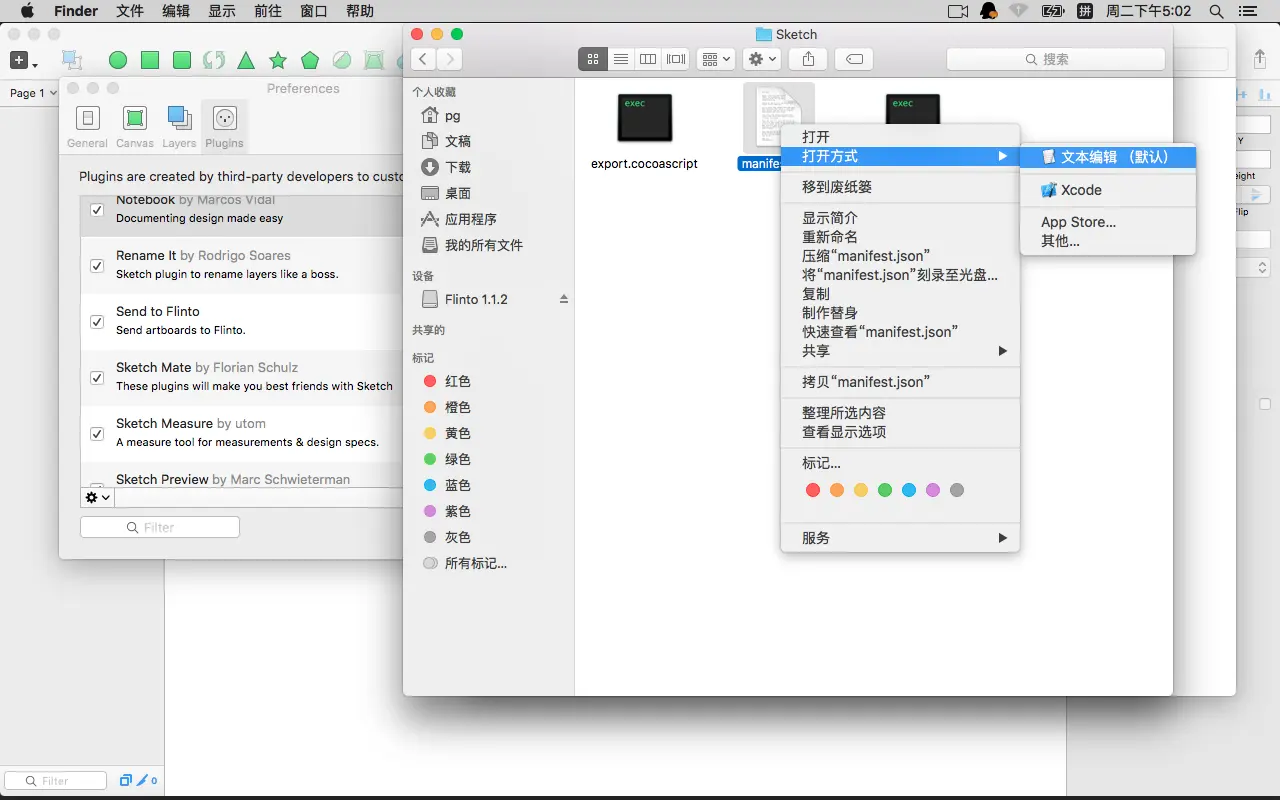
Task: Choose 移到废纸篓 in the context menu
Action: click(899, 187)
